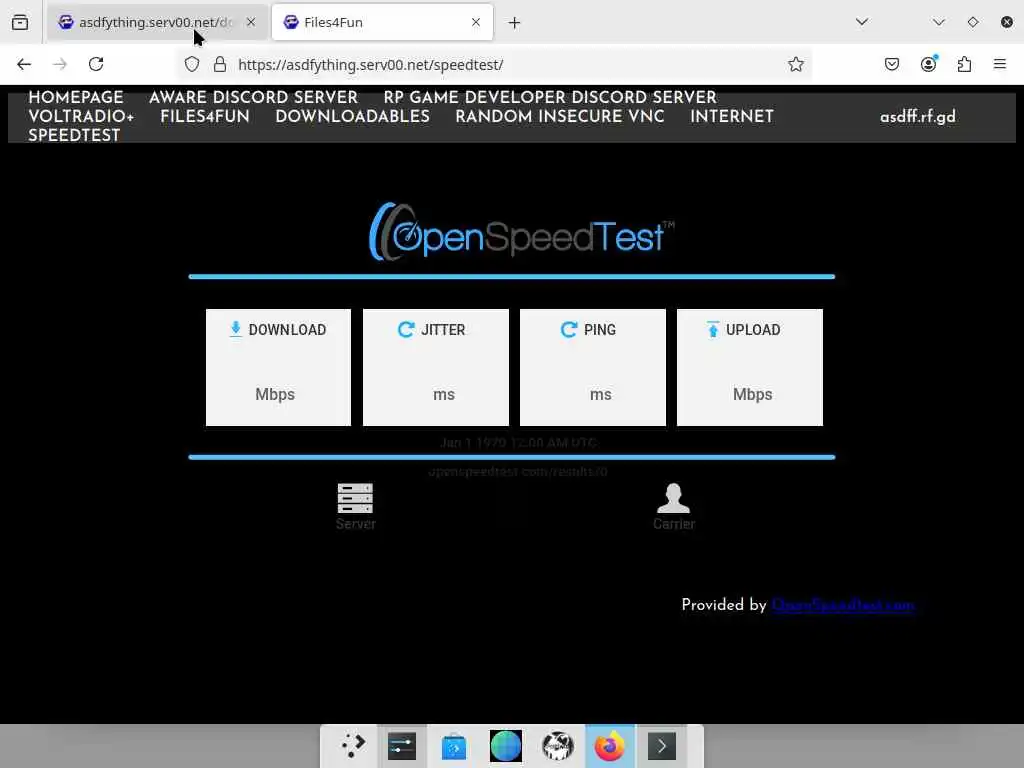The width and height of the screenshot is (1024, 768).
Task: Click the window dropdown chevron in title bar
Action: (x=939, y=22)
